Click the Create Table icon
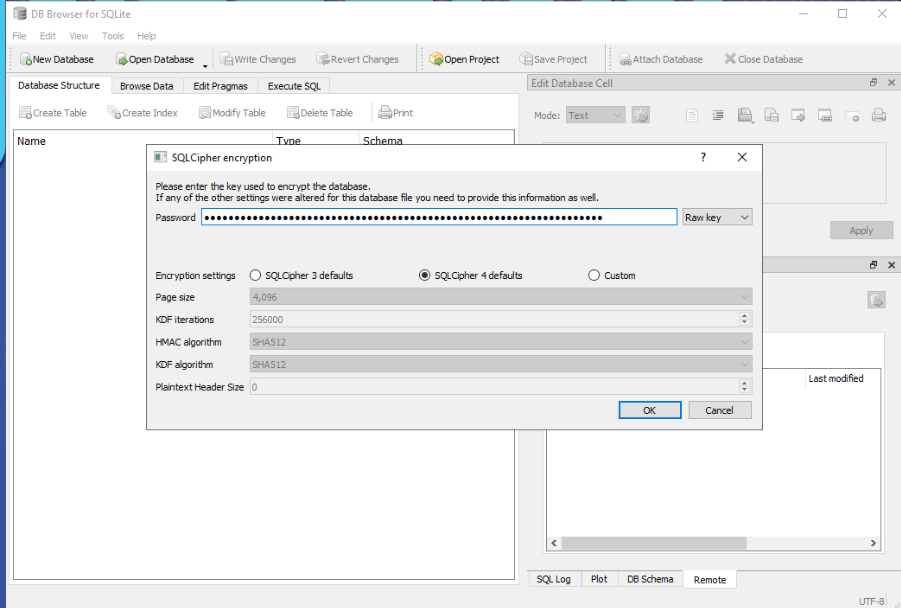 pyautogui.click(x=26, y=113)
